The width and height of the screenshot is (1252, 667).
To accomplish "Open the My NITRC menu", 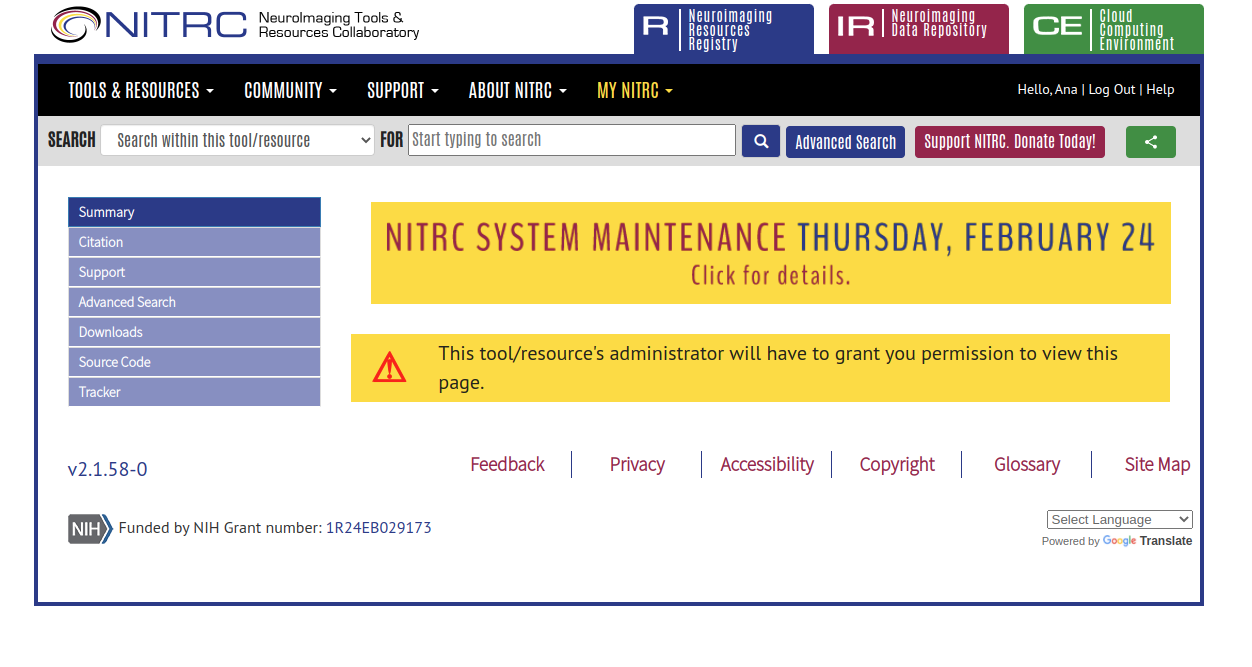I will [634, 91].
